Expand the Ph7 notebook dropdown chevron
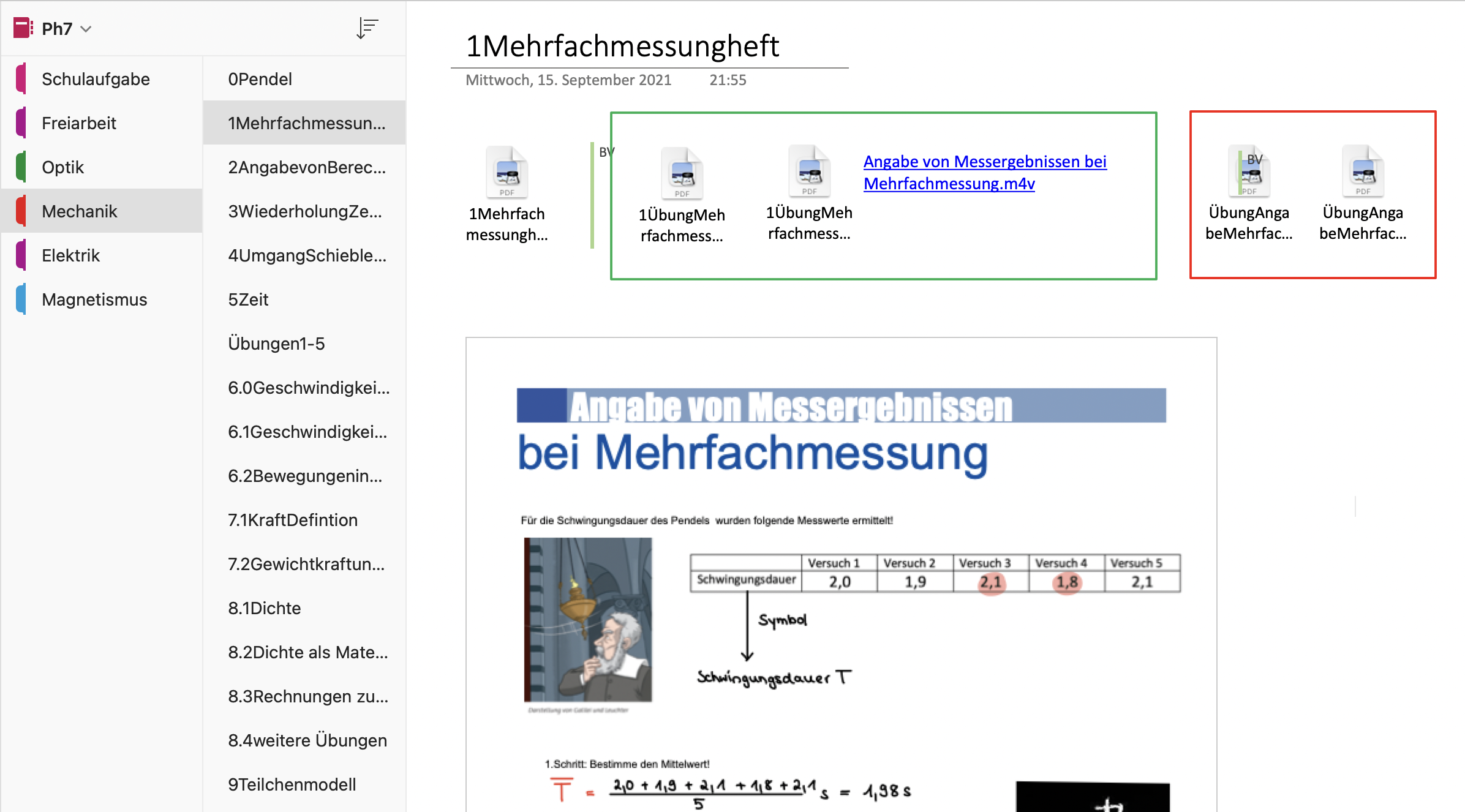 86,29
